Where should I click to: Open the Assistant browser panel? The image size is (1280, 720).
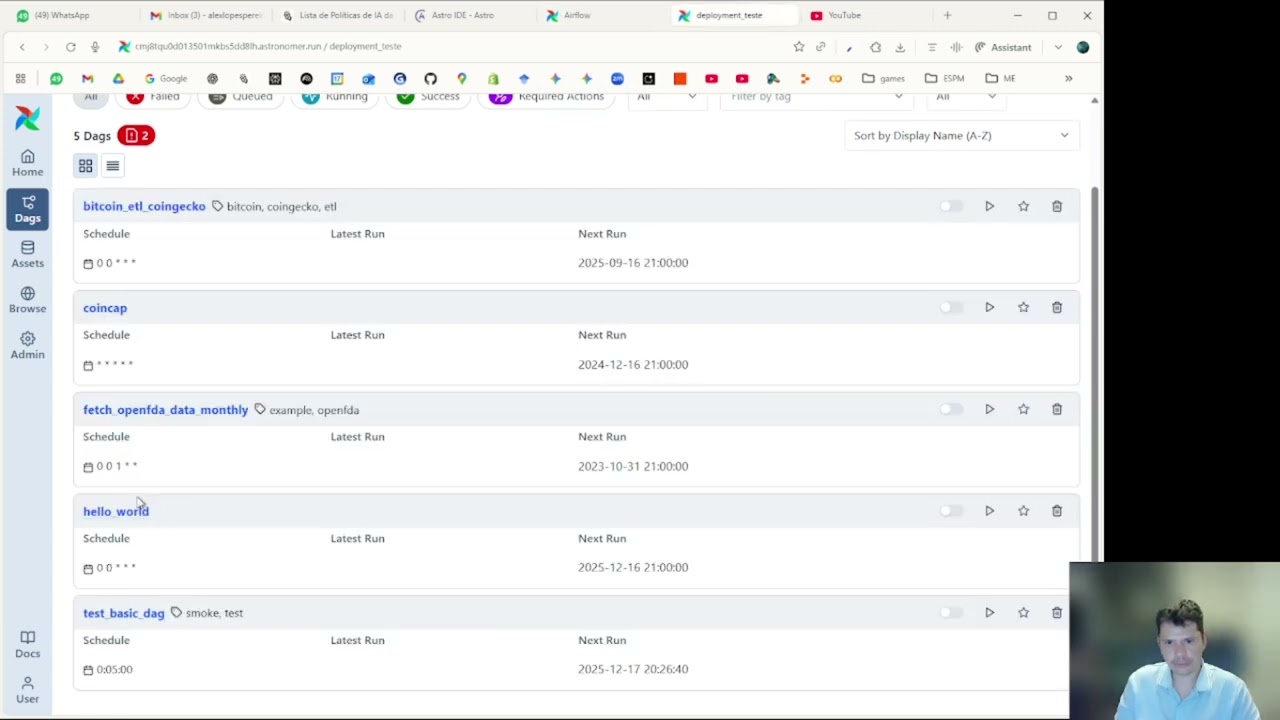tap(1003, 47)
